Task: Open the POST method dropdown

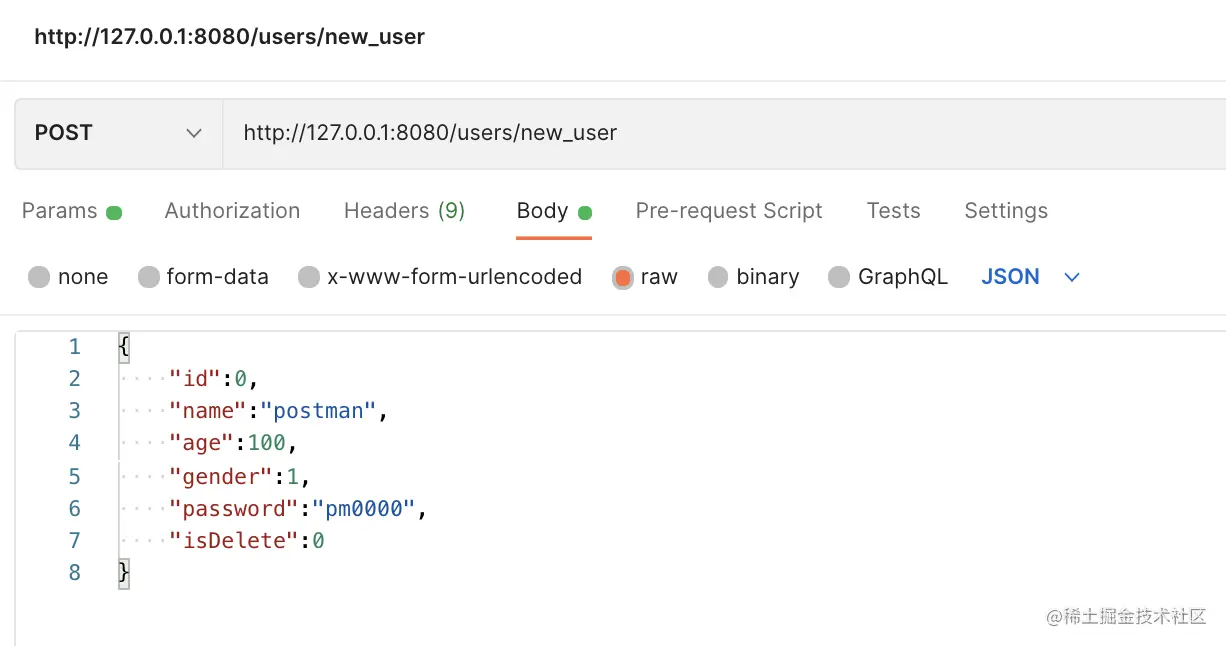Action: coord(118,133)
